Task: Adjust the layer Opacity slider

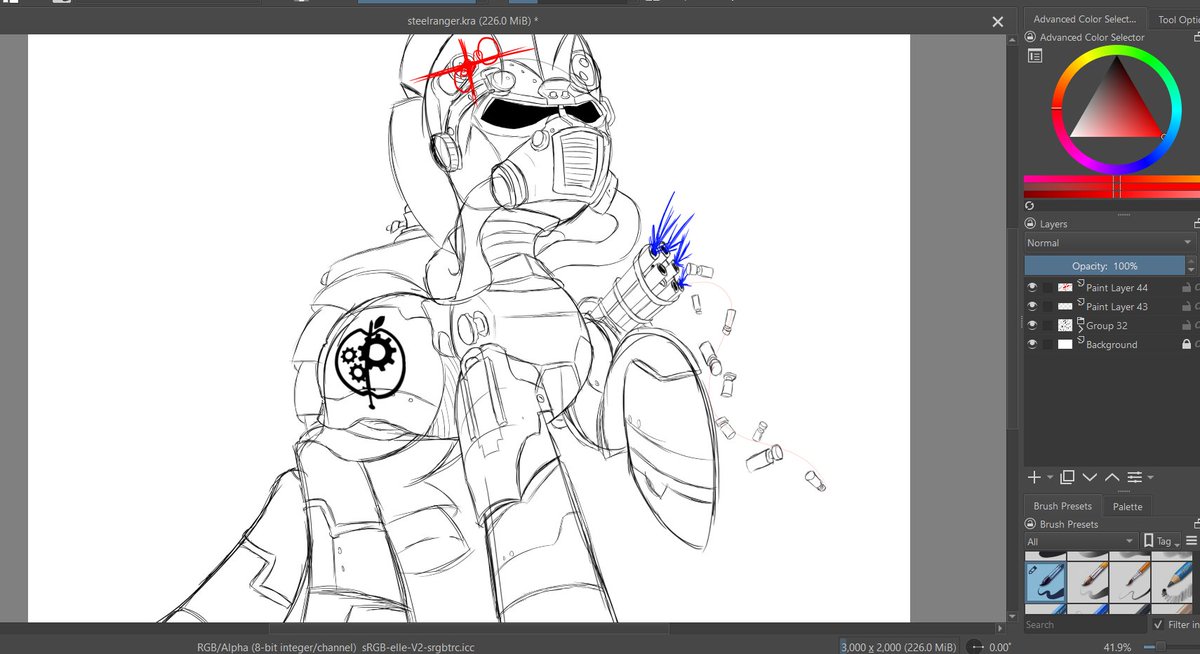Action: [x=1104, y=266]
